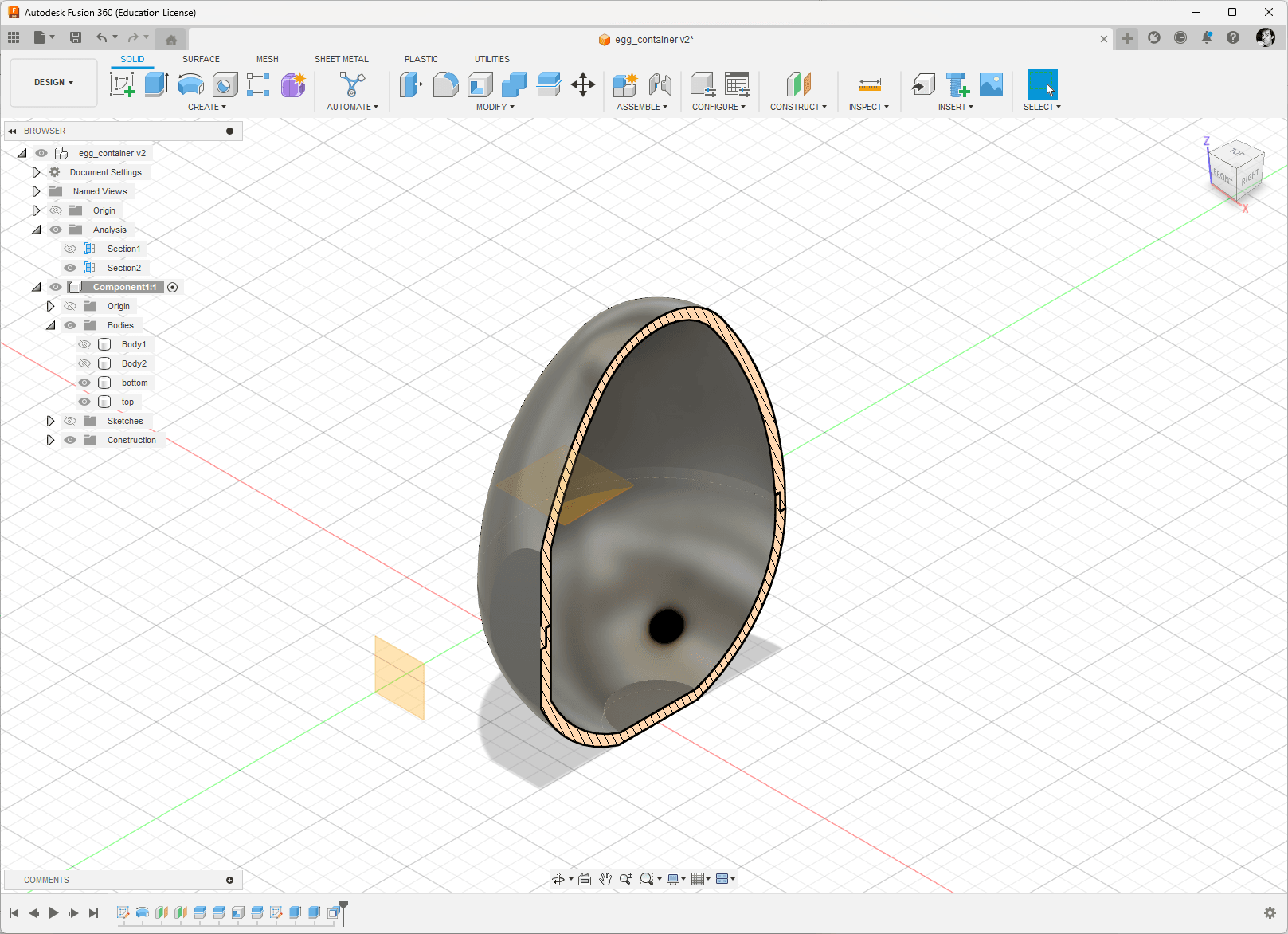This screenshot has width=1288, height=934.
Task: Select the Measure tool
Action: (869, 84)
